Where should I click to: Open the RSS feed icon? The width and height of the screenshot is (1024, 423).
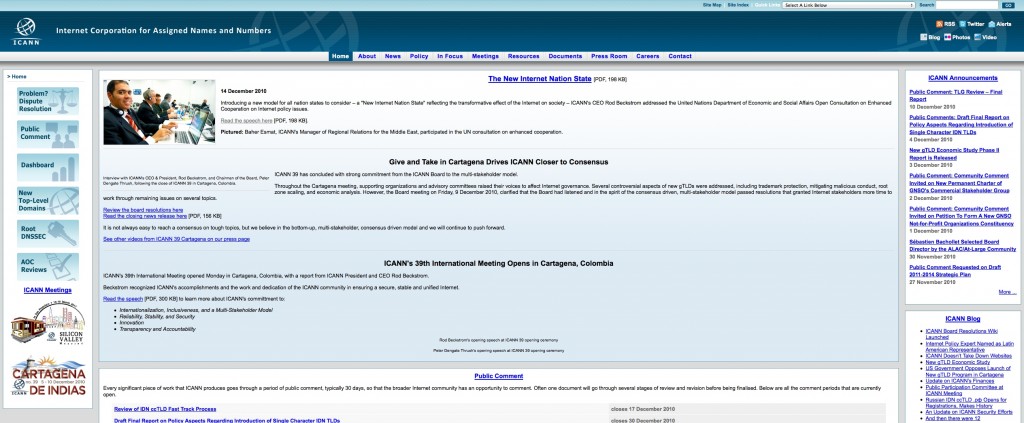(x=939, y=24)
